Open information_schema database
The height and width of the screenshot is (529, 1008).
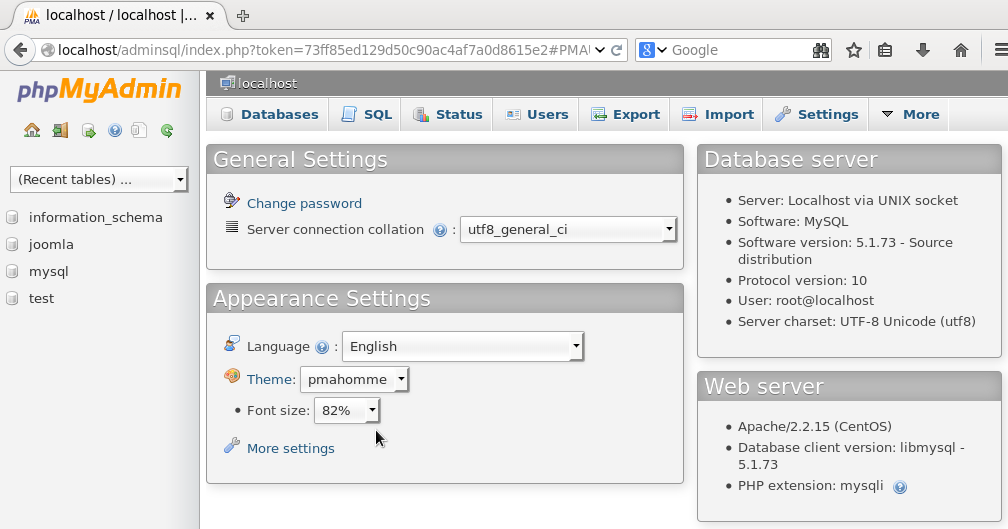click(96, 218)
